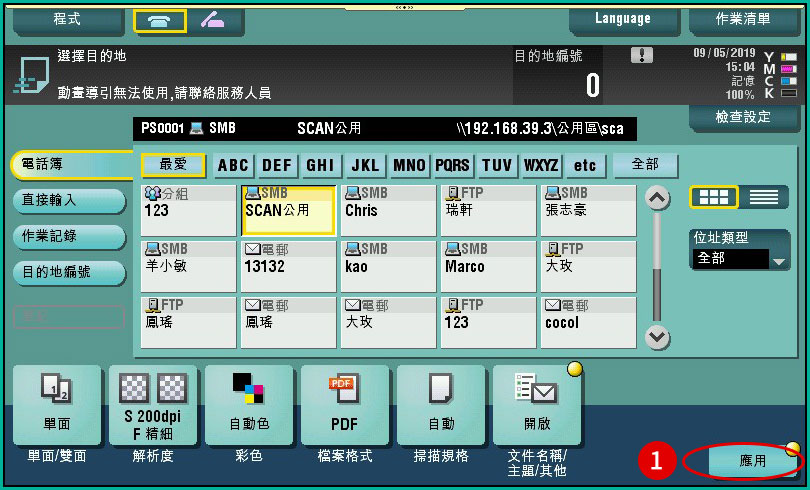Open the 自動色 color mode setting
Image resolution: width=810 pixels, height=490 pixels.
249,405
